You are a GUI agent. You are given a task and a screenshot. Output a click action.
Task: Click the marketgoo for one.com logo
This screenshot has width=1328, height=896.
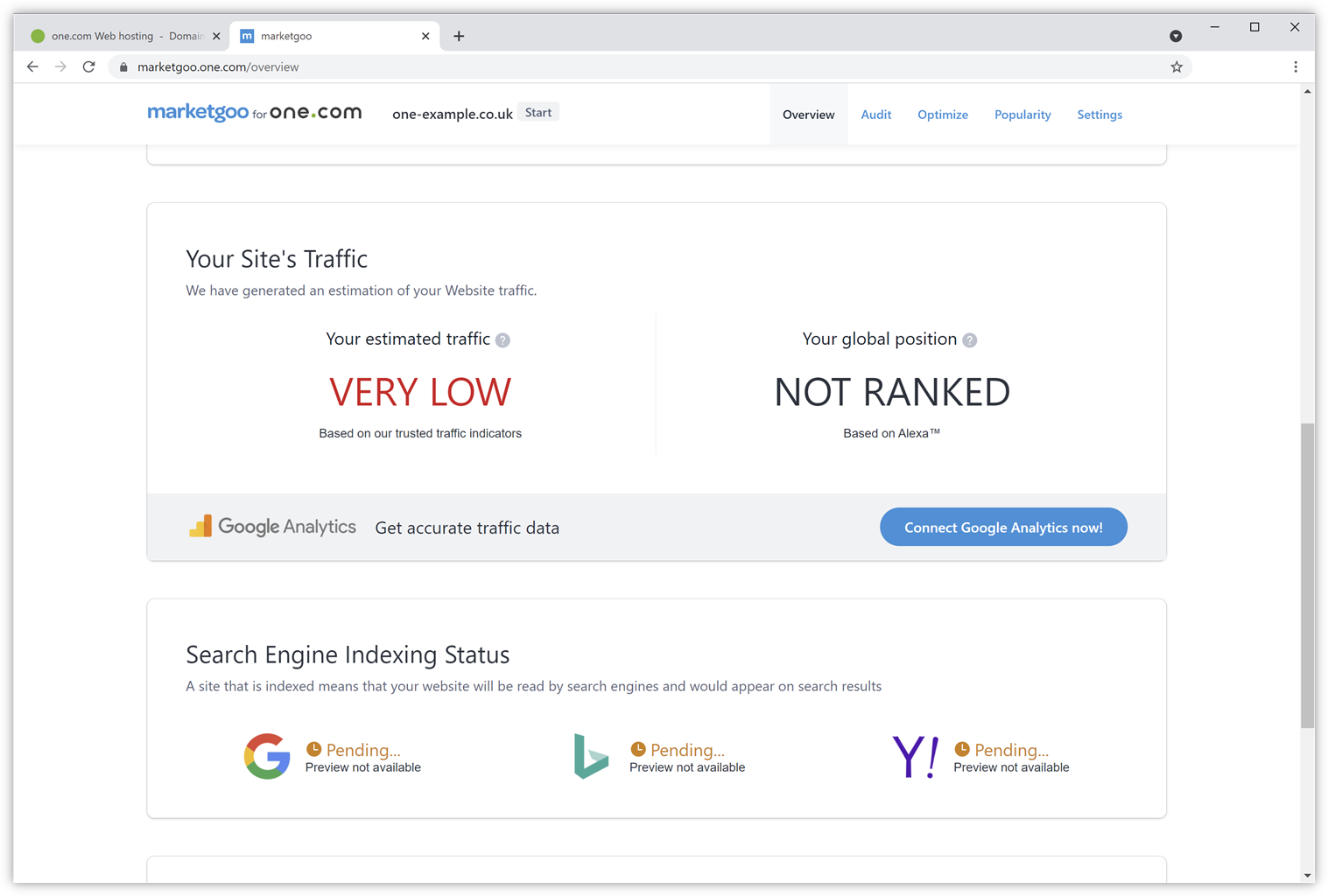[254, 113]
